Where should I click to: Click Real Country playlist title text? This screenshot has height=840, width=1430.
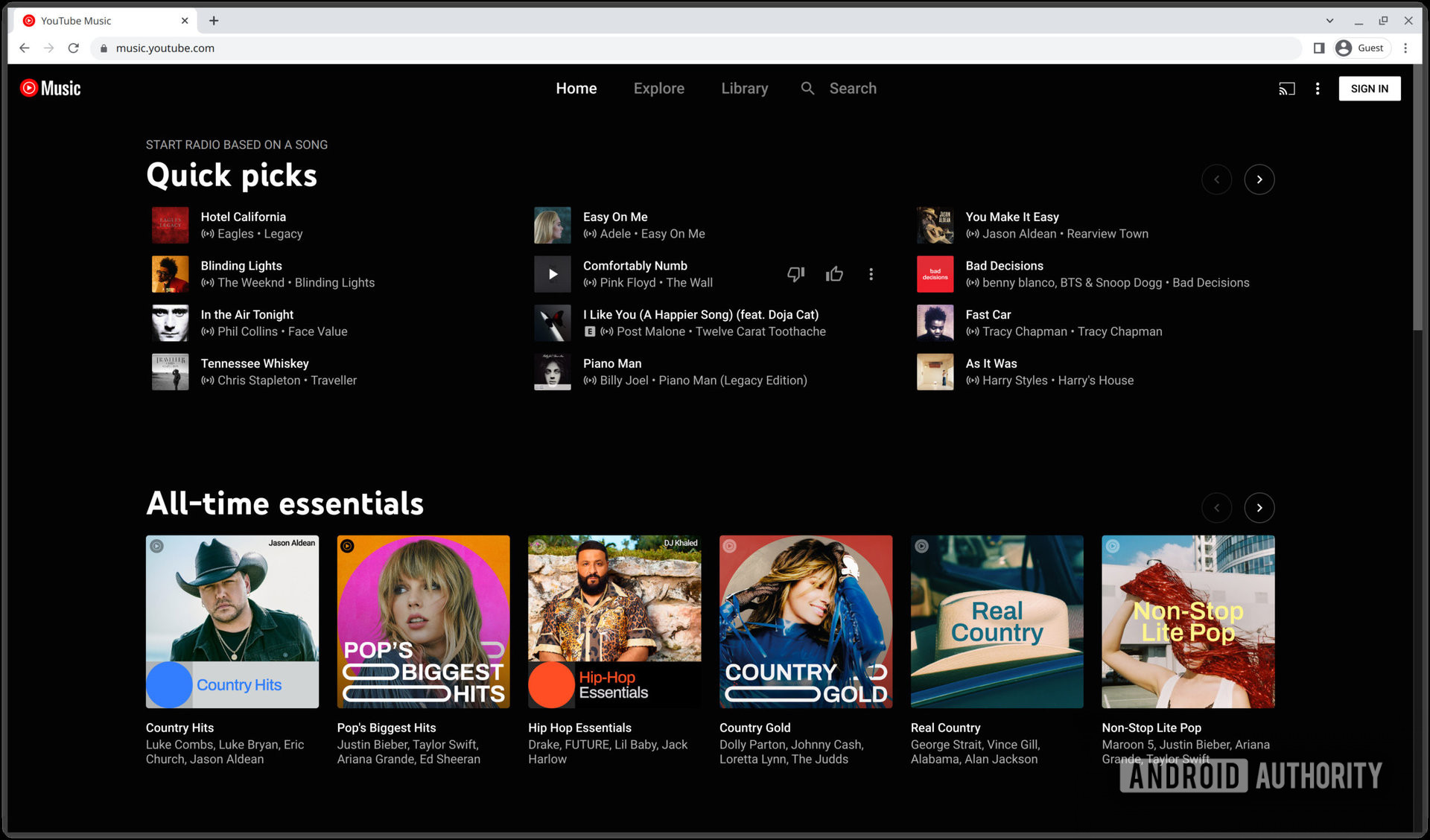point(945,728)
